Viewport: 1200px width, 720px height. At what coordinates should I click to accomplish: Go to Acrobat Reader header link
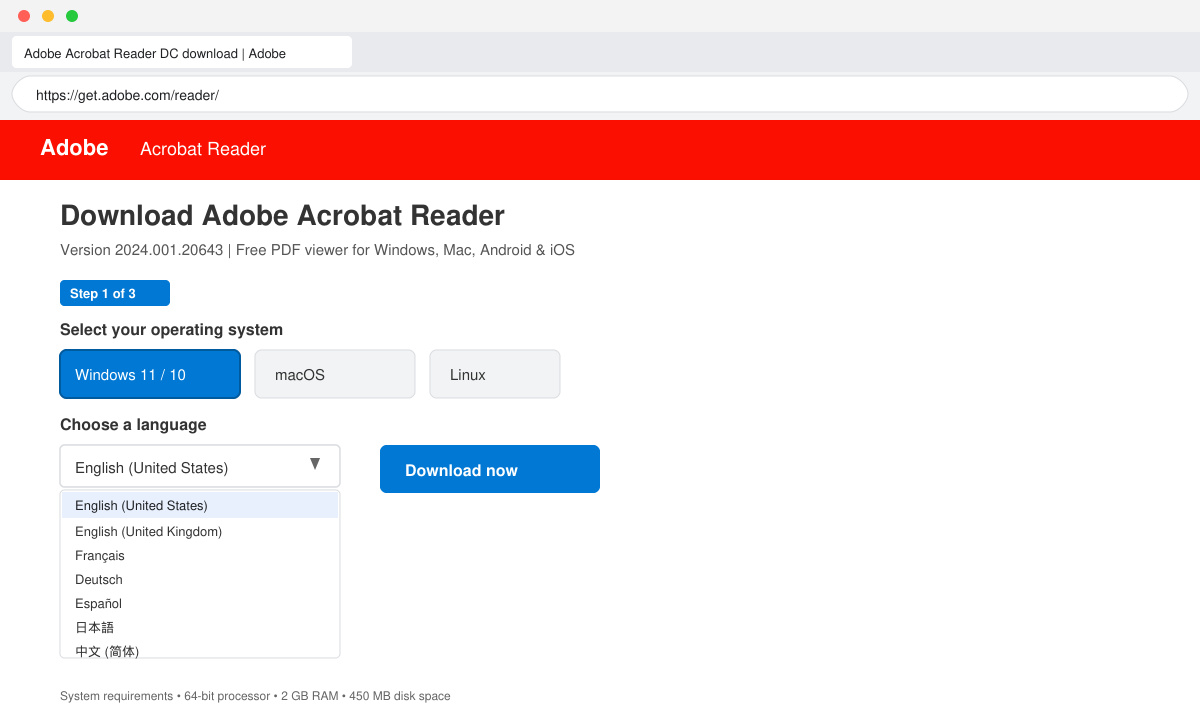click(x=203, y=149)
